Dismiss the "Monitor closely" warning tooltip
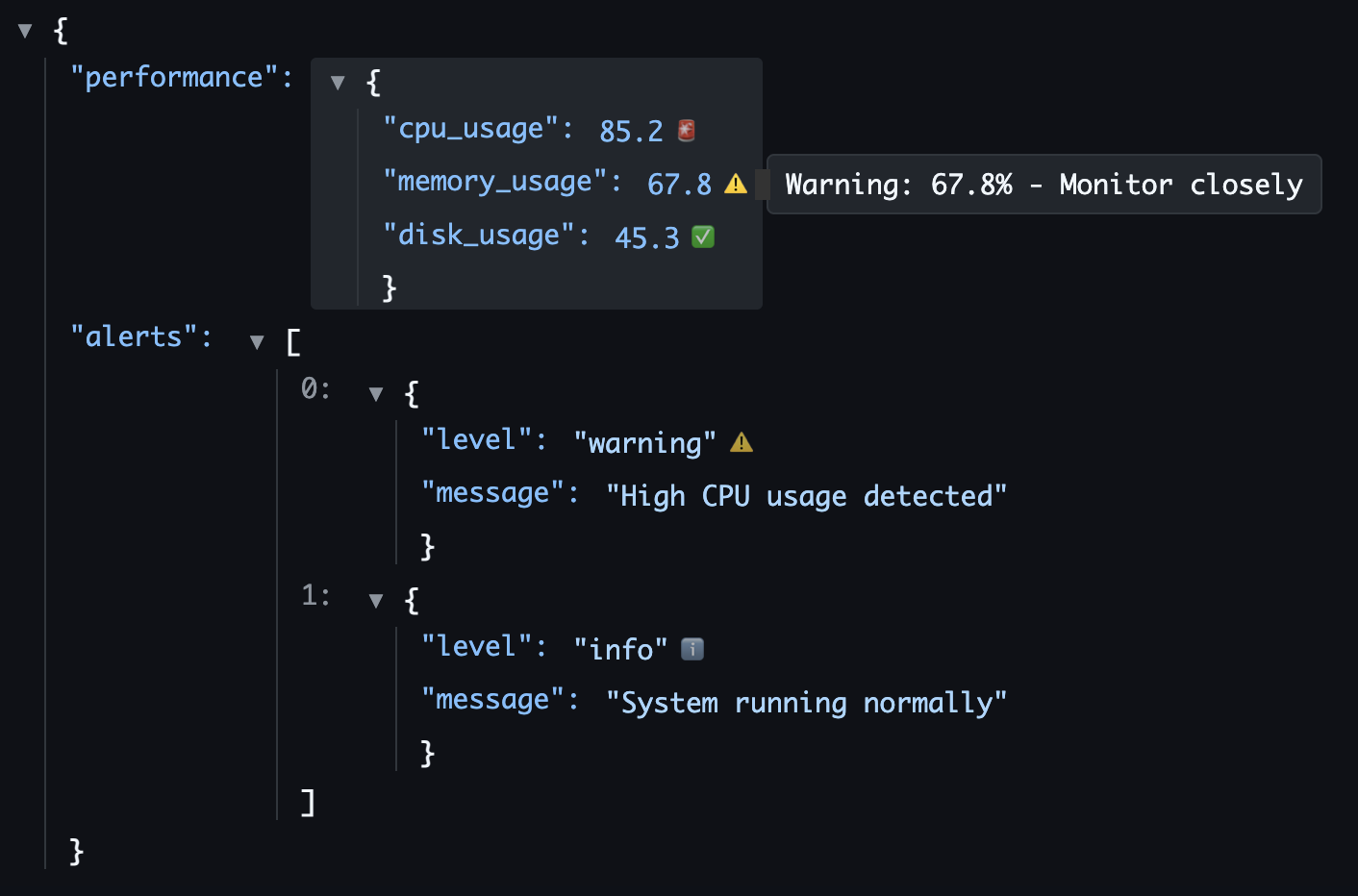 (1044, 184)
